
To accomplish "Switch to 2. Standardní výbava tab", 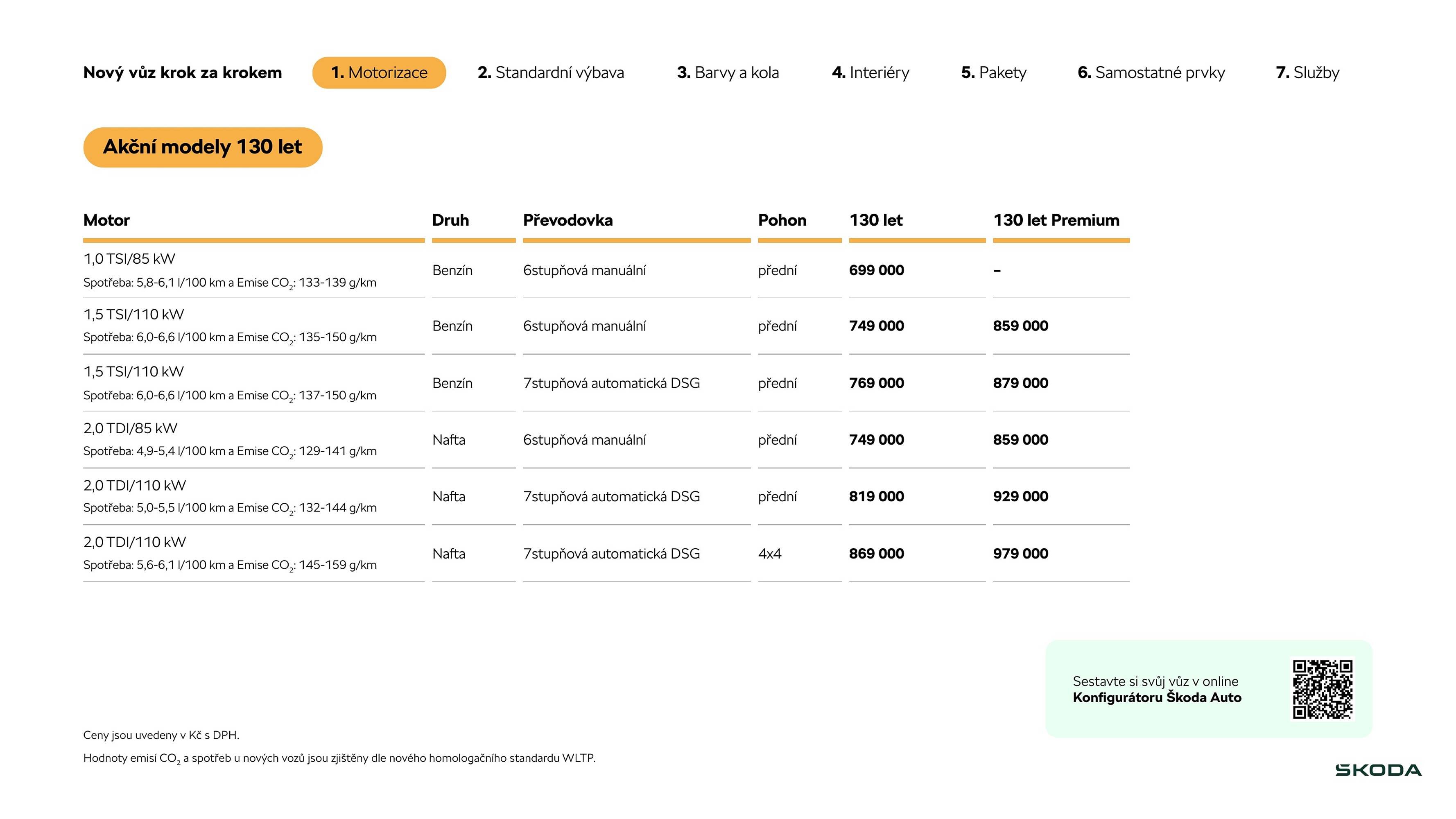I will (x=551, y=72).
